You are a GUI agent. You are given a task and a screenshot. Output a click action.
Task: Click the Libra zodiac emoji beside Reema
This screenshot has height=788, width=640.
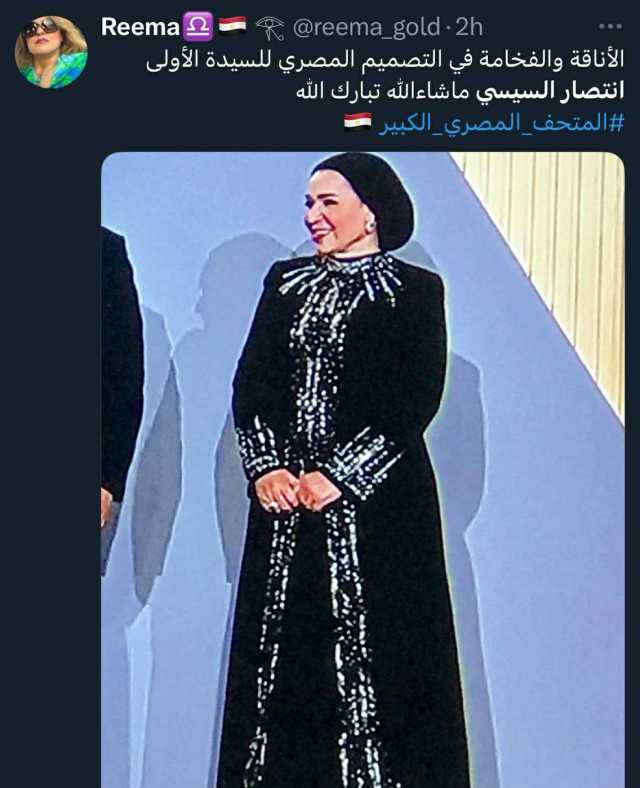coord(197,27)
